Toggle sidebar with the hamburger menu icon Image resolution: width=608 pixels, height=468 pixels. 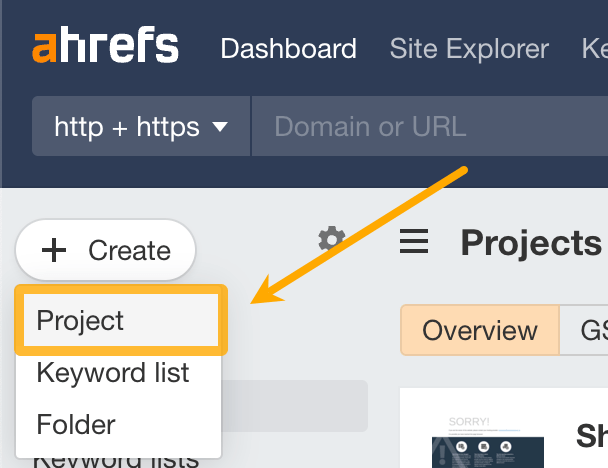pos(414,241)
